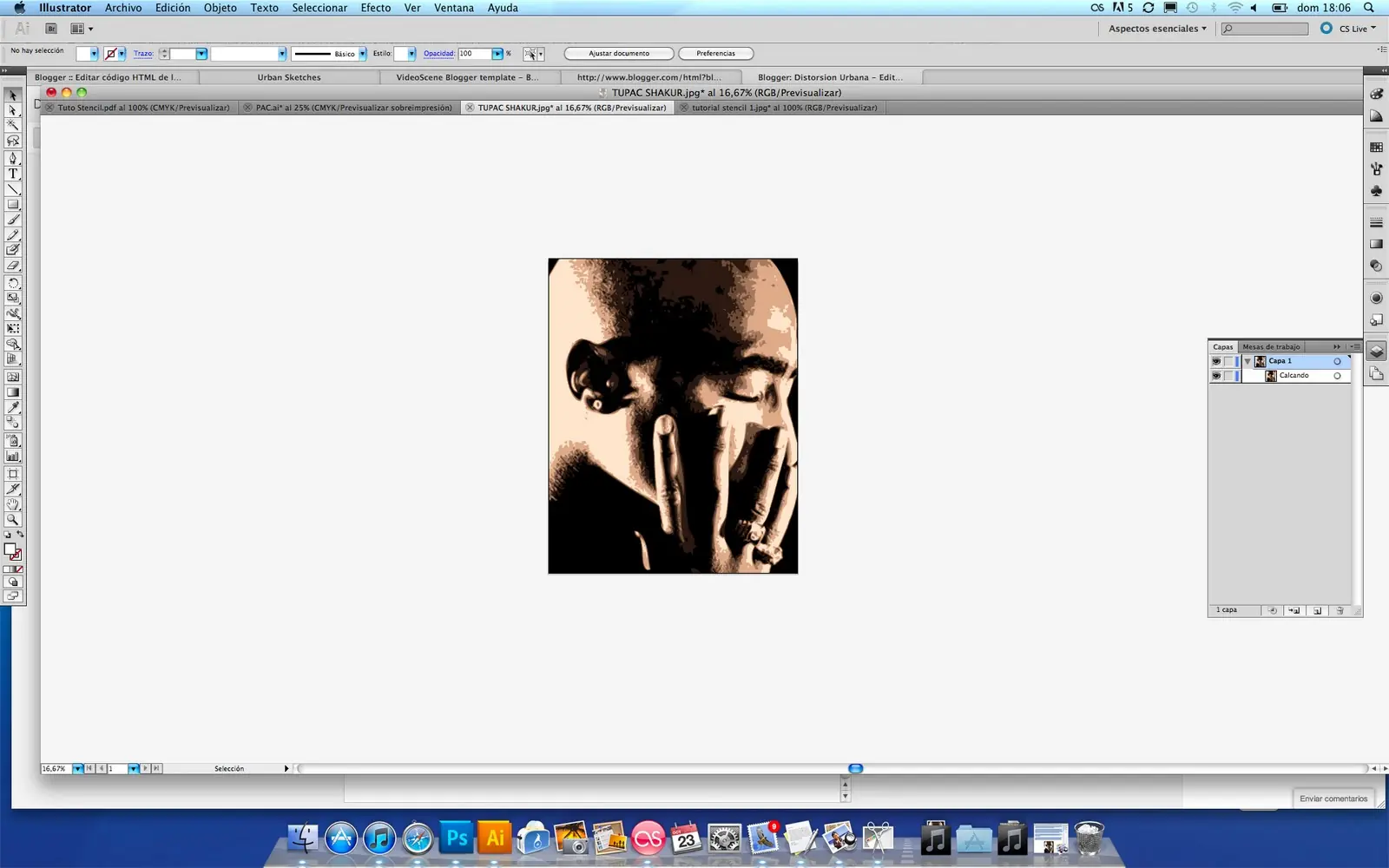The image size is (1389, 868).
Task: Select the Column Graph tool
Action: (x=13, y=456)
